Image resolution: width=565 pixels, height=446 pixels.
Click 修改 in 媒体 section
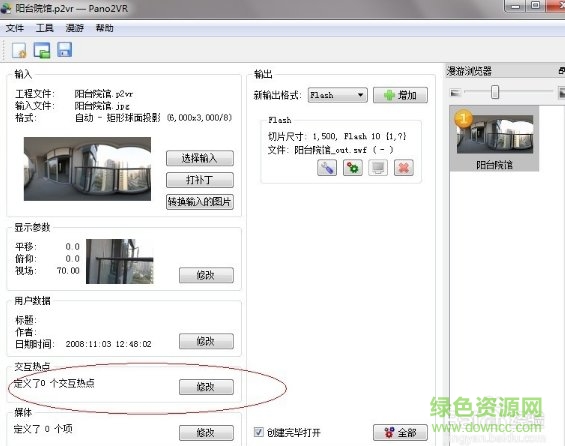tap(206, 433)
